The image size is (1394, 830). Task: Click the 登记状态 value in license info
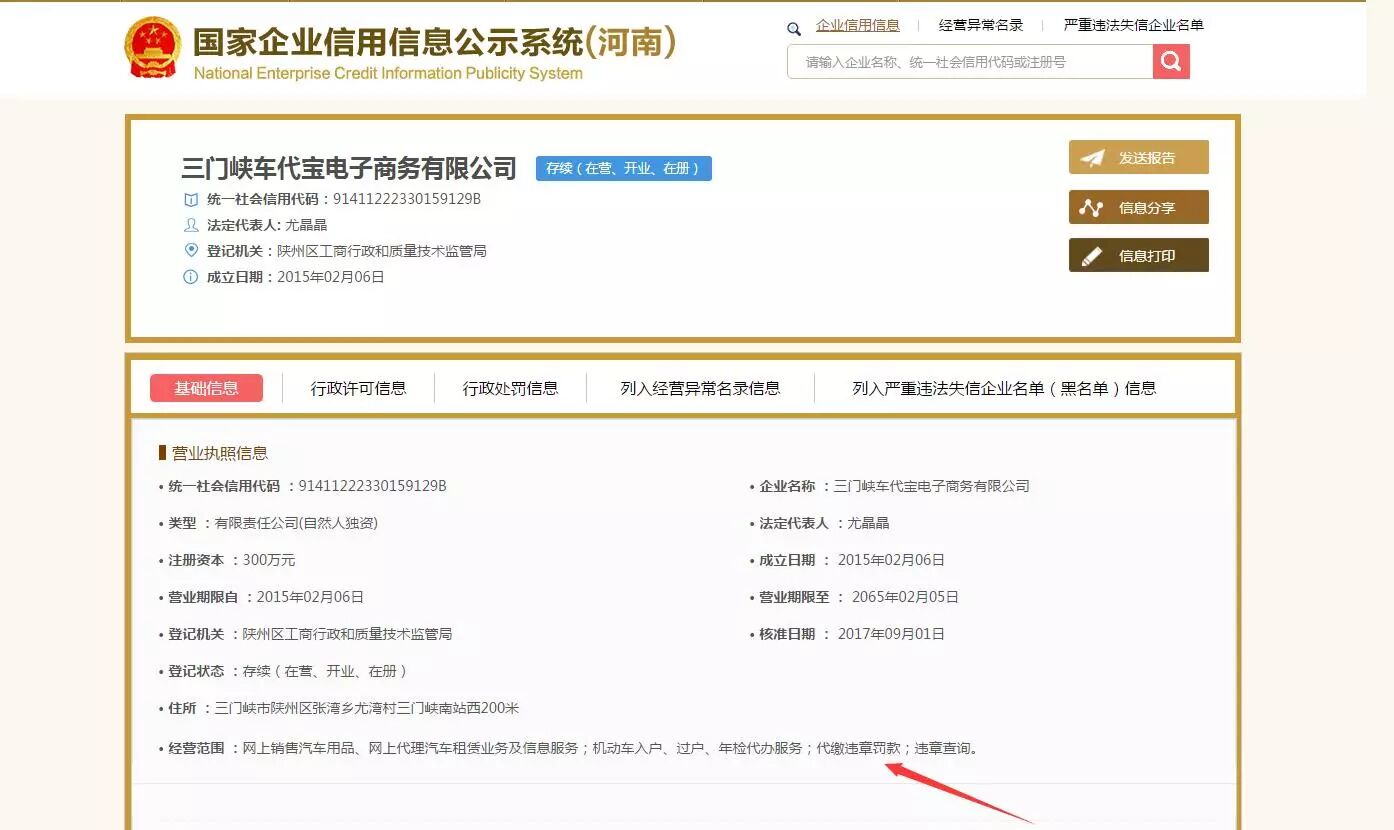click(325, 671)
